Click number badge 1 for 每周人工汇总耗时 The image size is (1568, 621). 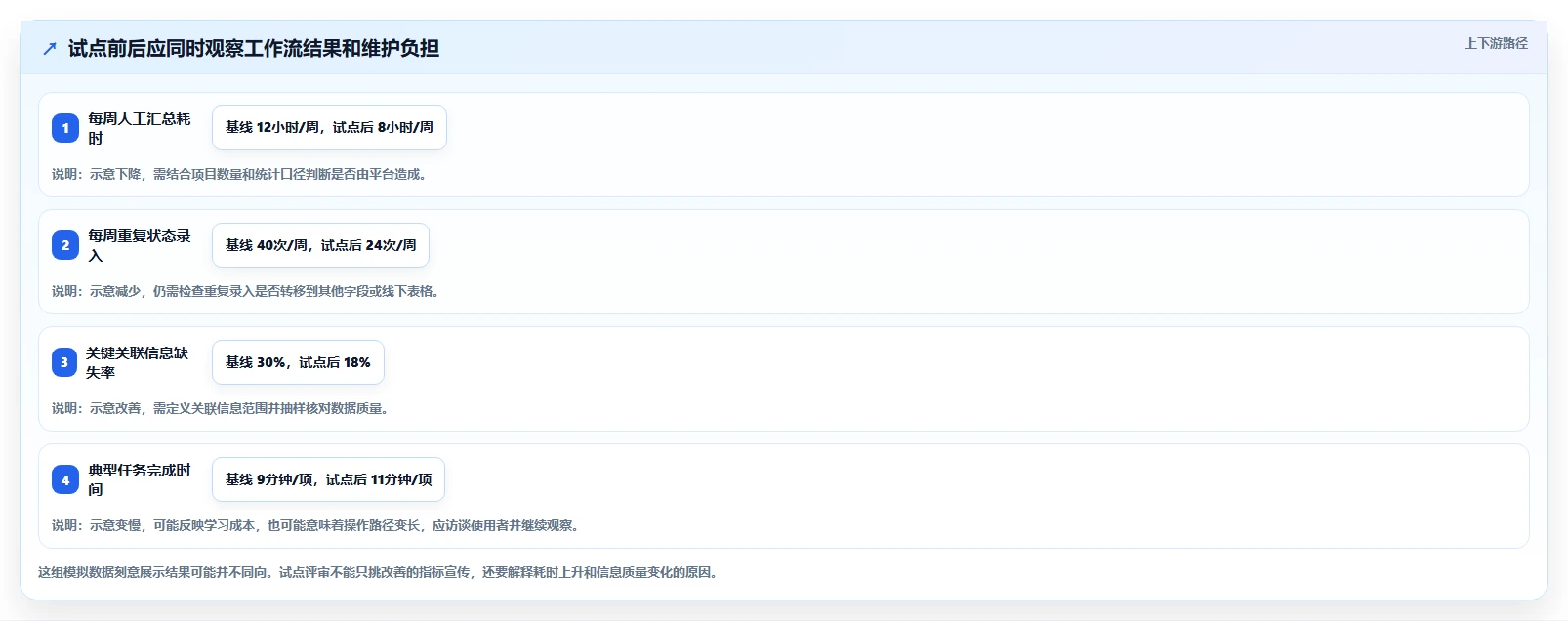[x=65, y=128]
